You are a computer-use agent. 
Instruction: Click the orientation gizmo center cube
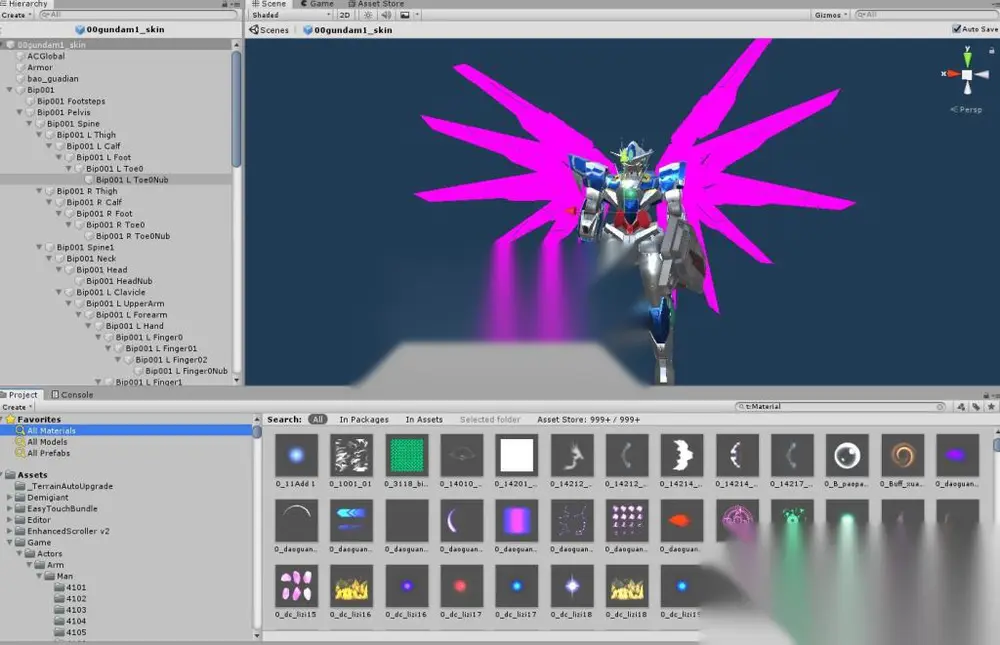[x=967, y=75]
